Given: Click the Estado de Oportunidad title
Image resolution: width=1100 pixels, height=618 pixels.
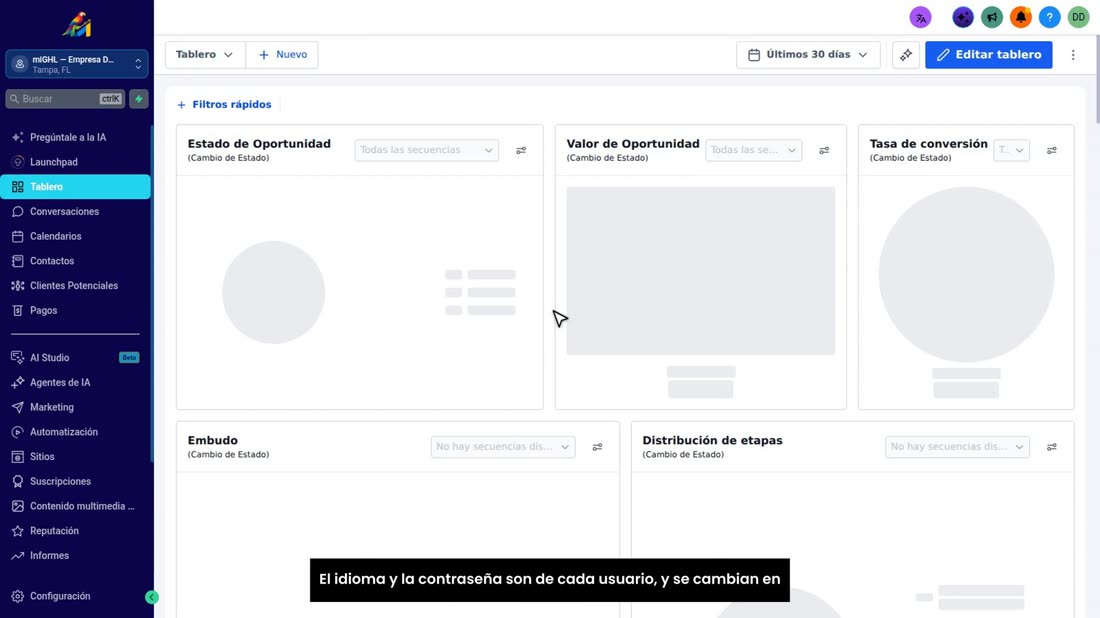Looking at the screenshot, I should coord(259,144).
